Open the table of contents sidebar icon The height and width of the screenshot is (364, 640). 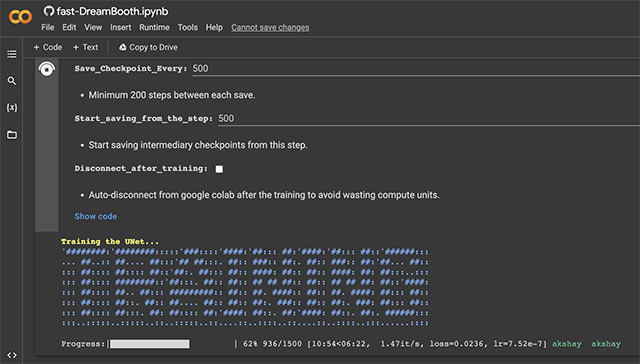click(12, 54)
